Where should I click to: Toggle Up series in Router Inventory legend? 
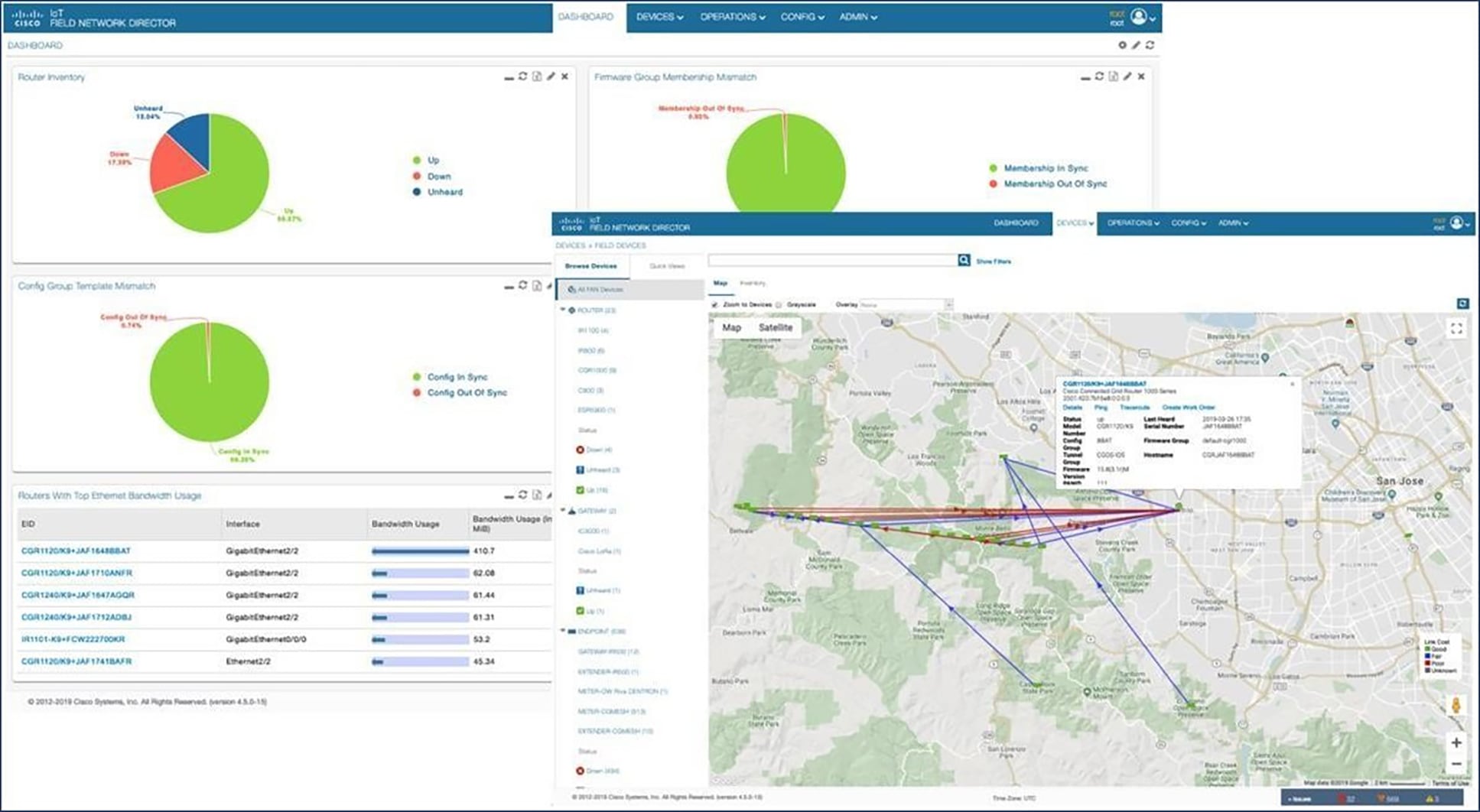(x=426, y=160)
